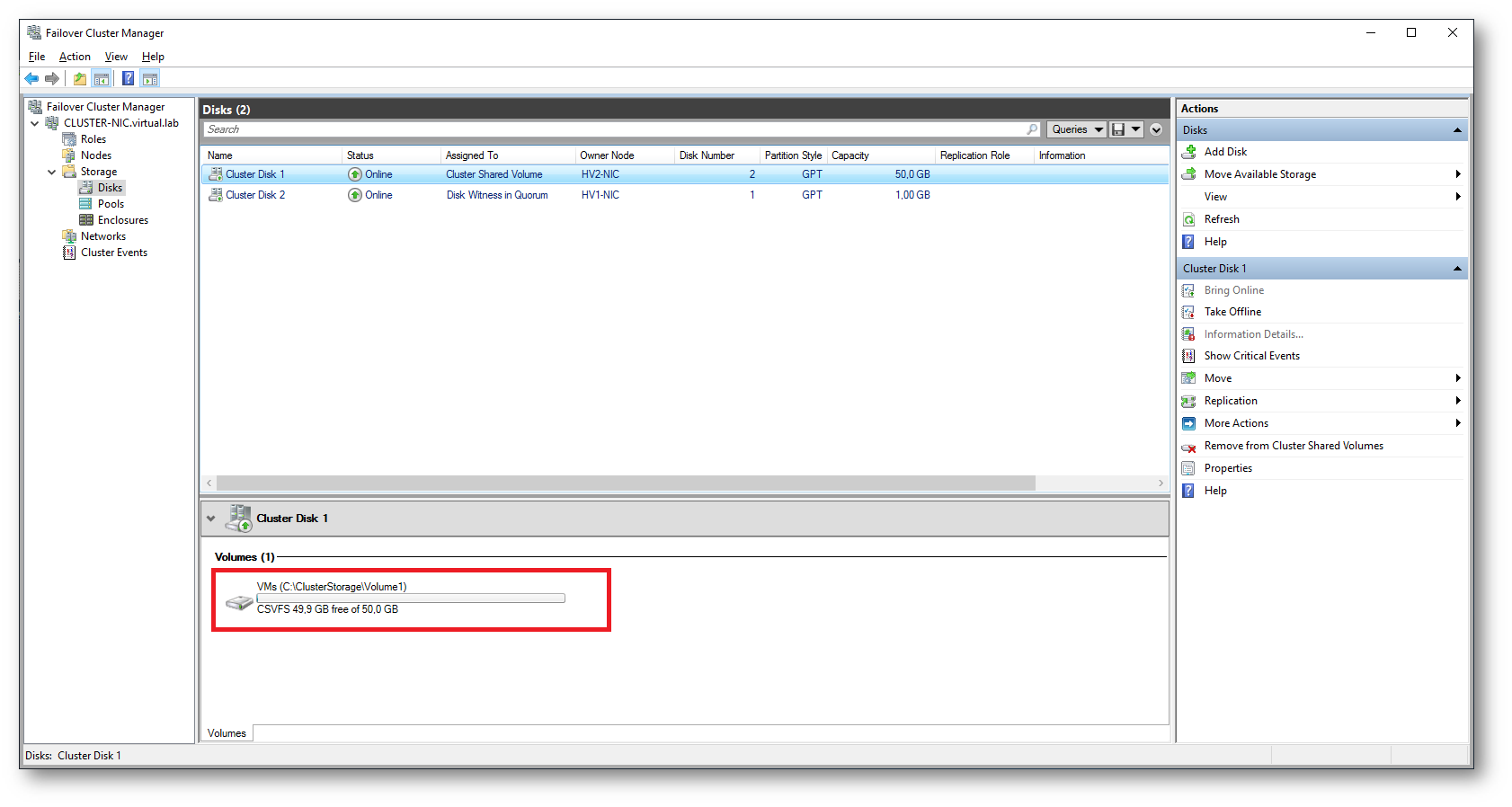Click the Enclosures tree icon

click(x=86, y=220)
